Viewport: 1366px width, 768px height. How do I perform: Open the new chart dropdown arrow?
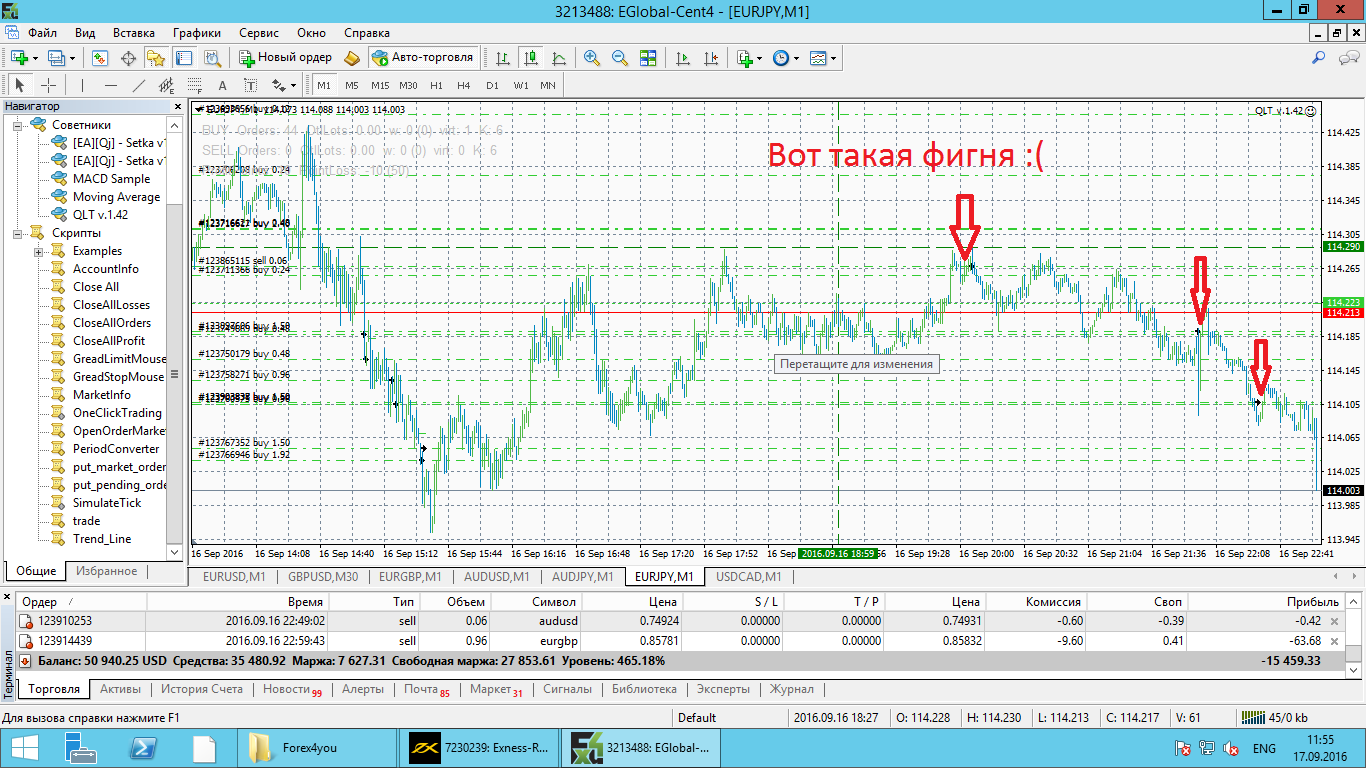click(35, 58)
